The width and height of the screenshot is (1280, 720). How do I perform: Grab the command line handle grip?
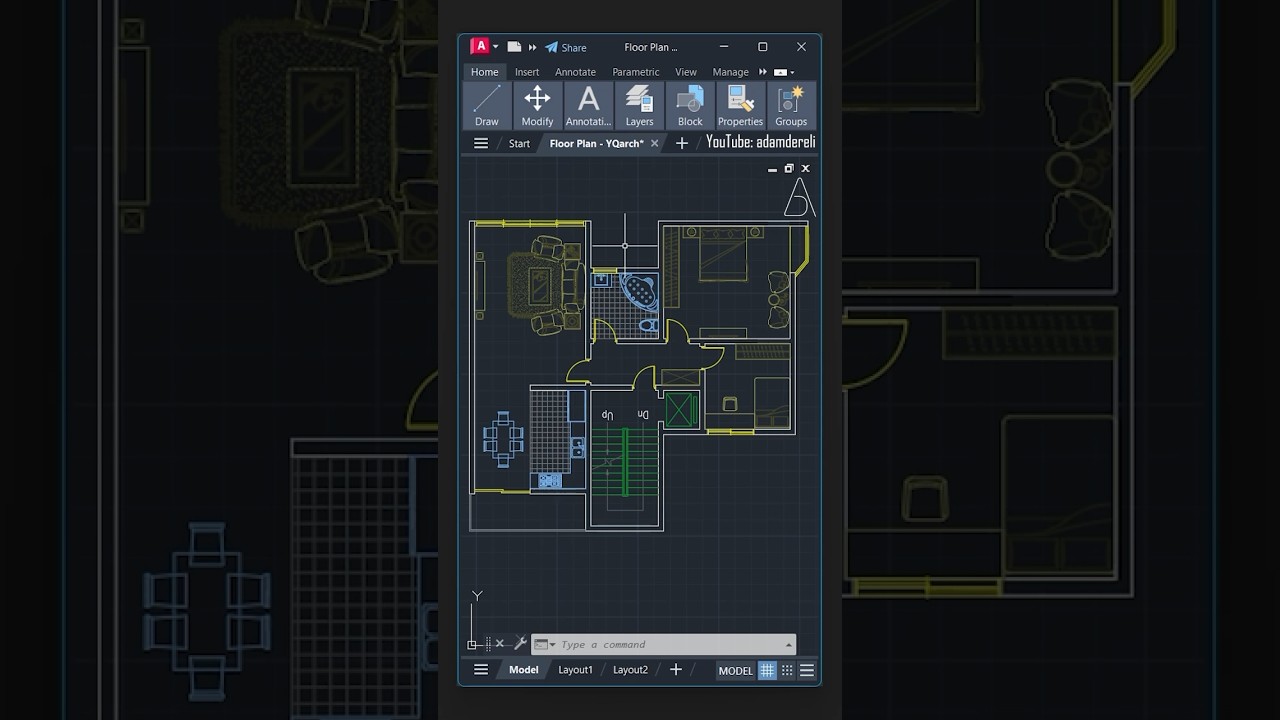pos(488,644)
